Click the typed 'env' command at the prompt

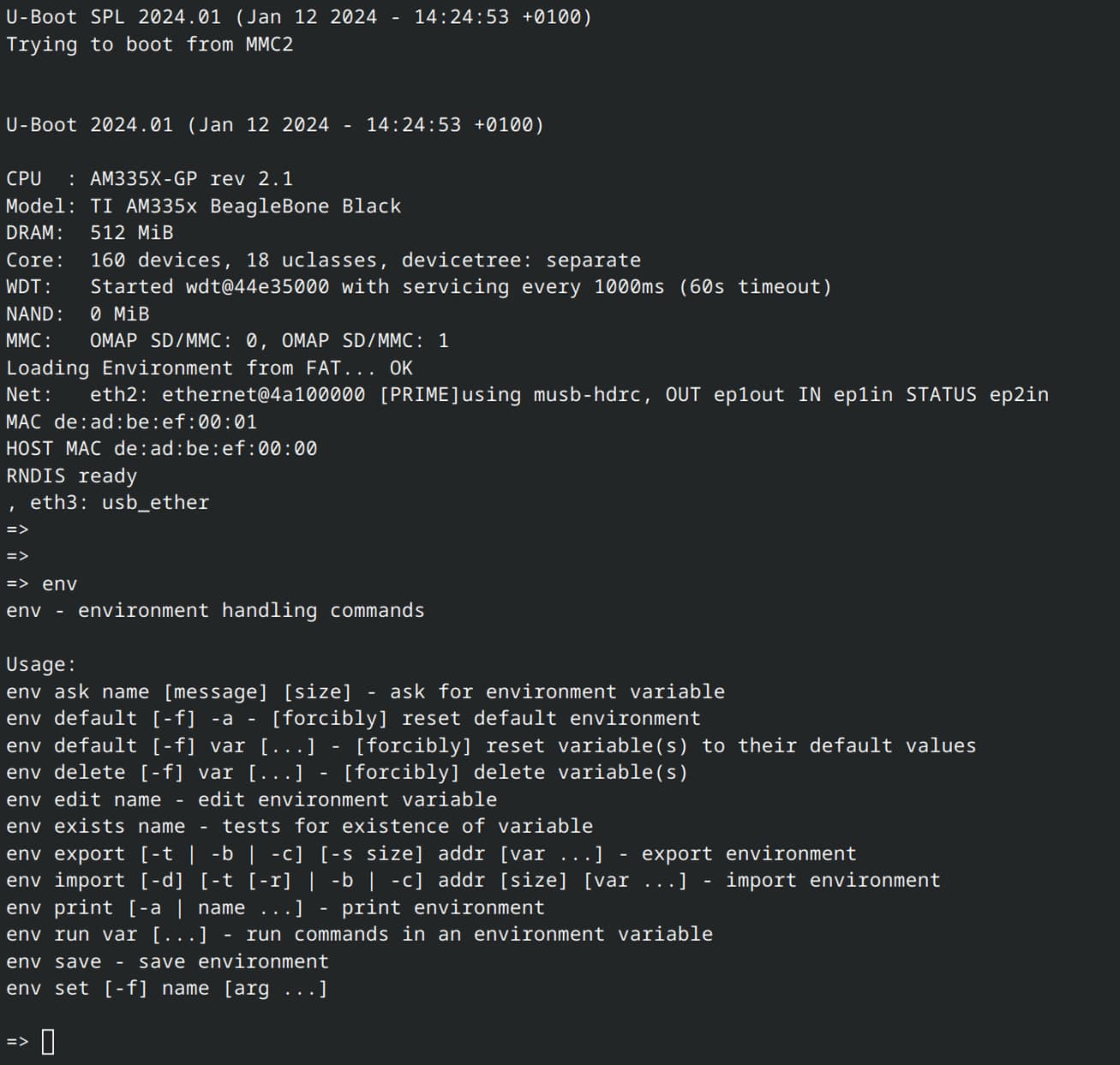pos(59,584)
